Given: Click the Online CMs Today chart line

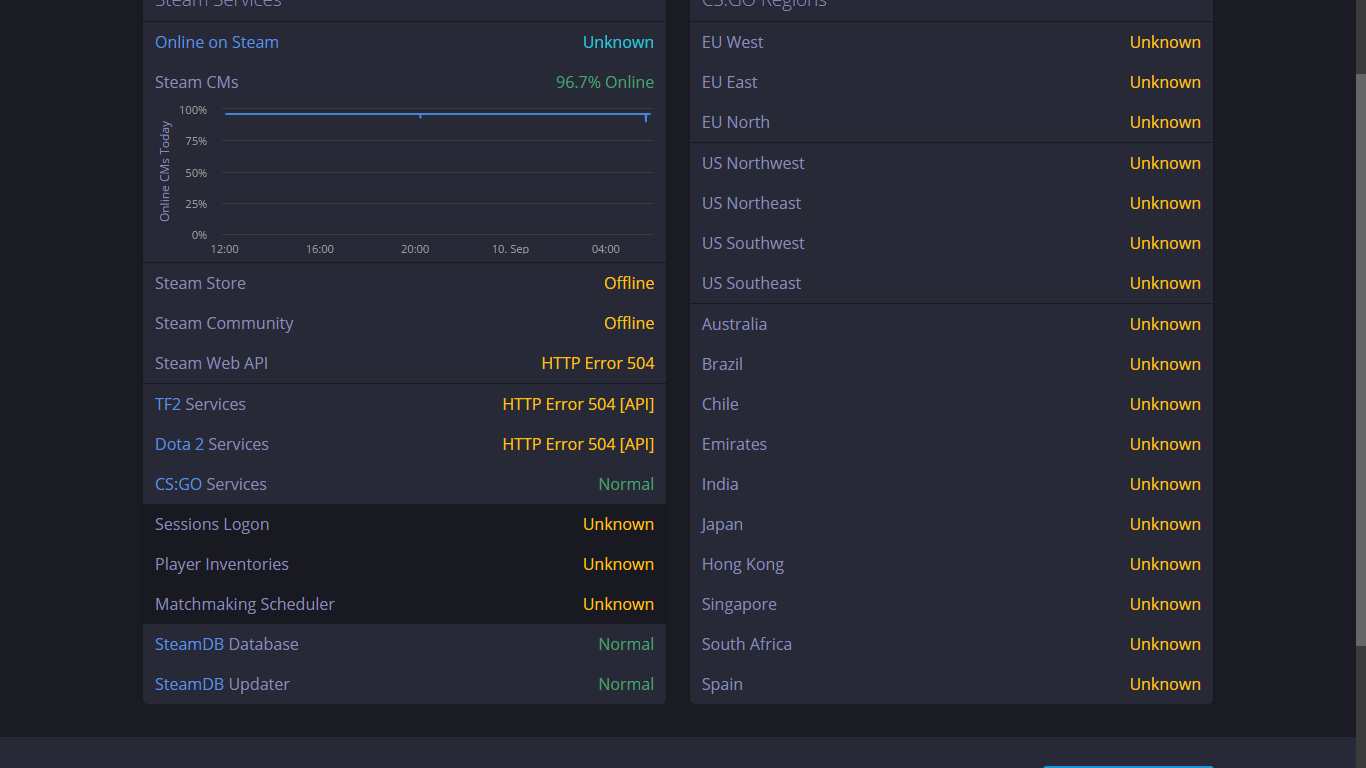Looking at the screenshot, I should pyautogui.click(x=437, y=114).
